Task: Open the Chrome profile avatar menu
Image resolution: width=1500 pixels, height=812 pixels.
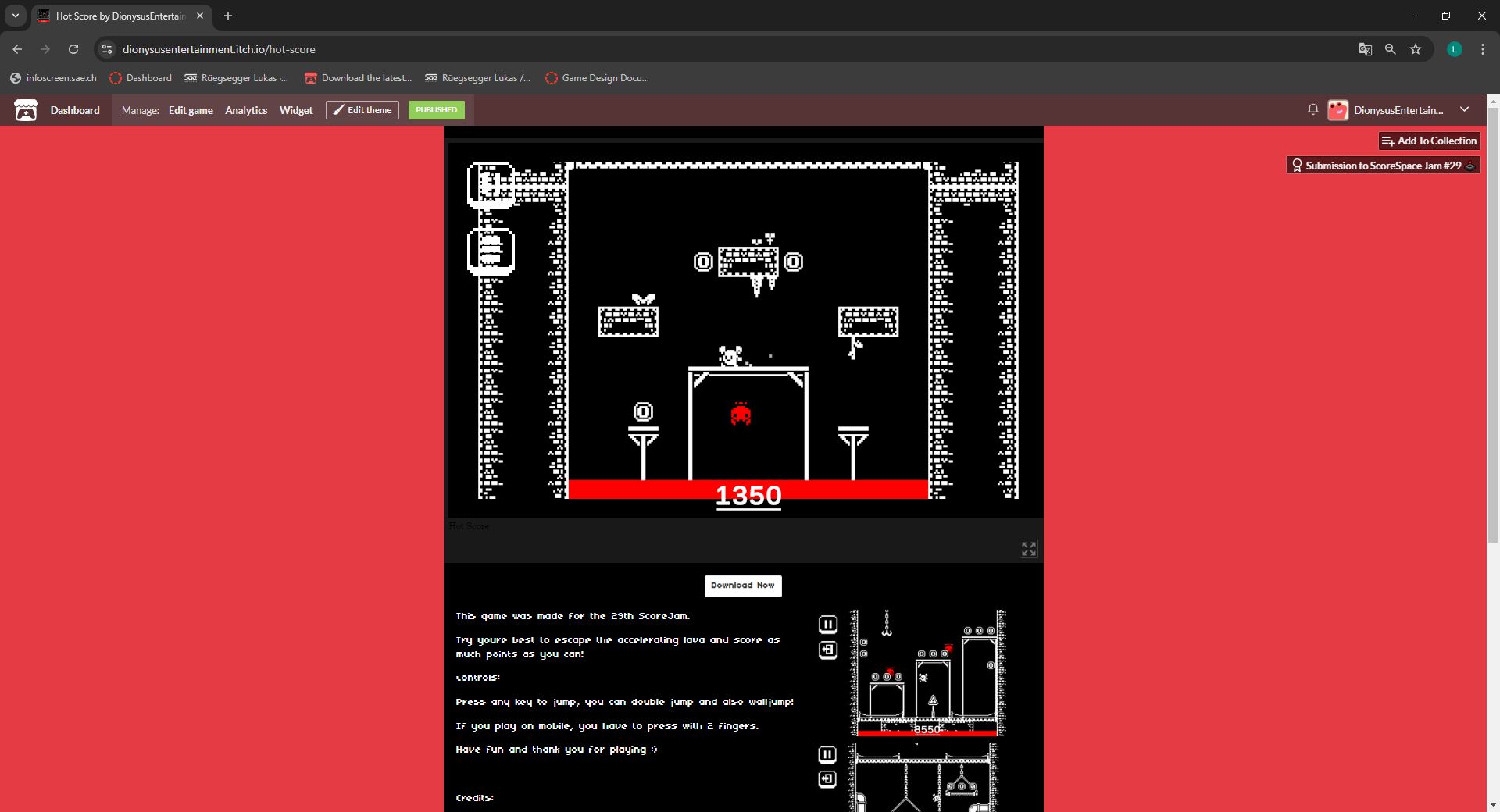Action: tap(1454, 49)
